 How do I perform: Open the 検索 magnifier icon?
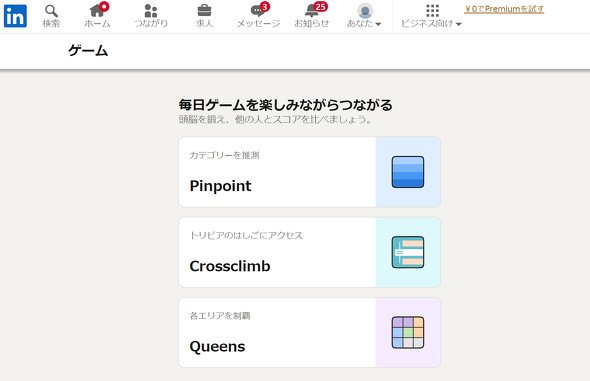tap(51, 11)
